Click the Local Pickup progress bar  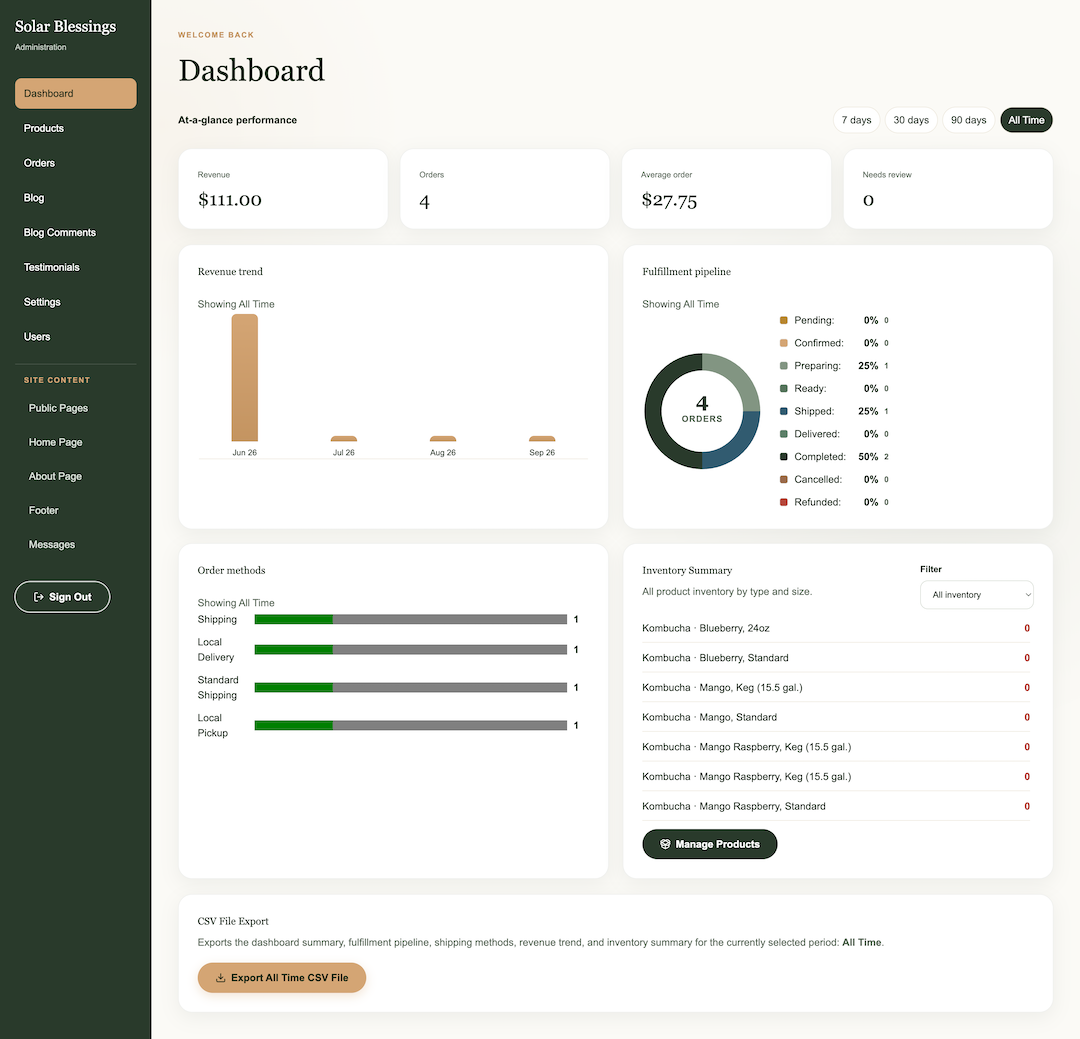[x=411, y=726]
